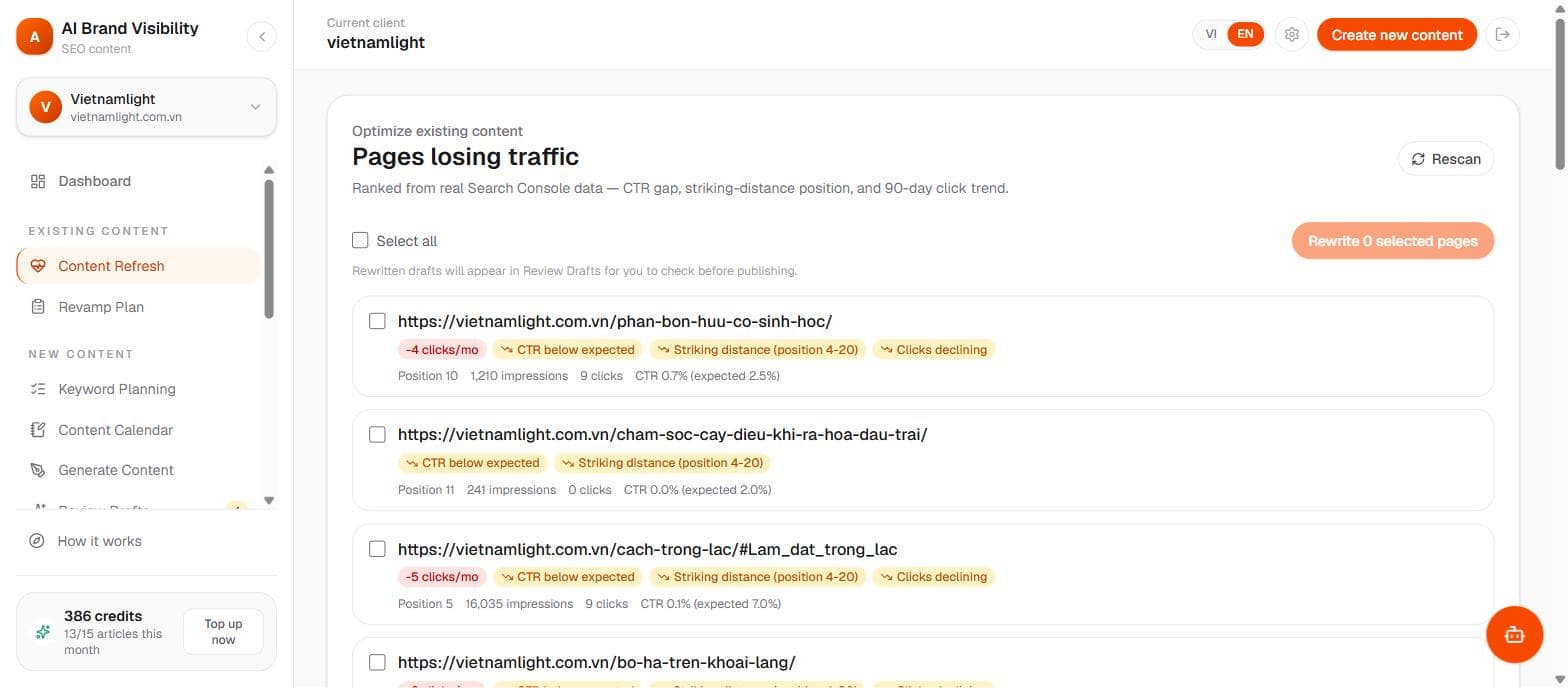Click the Rescan button
This screenshot has height=688, width=1568.
click(1445, 159)
